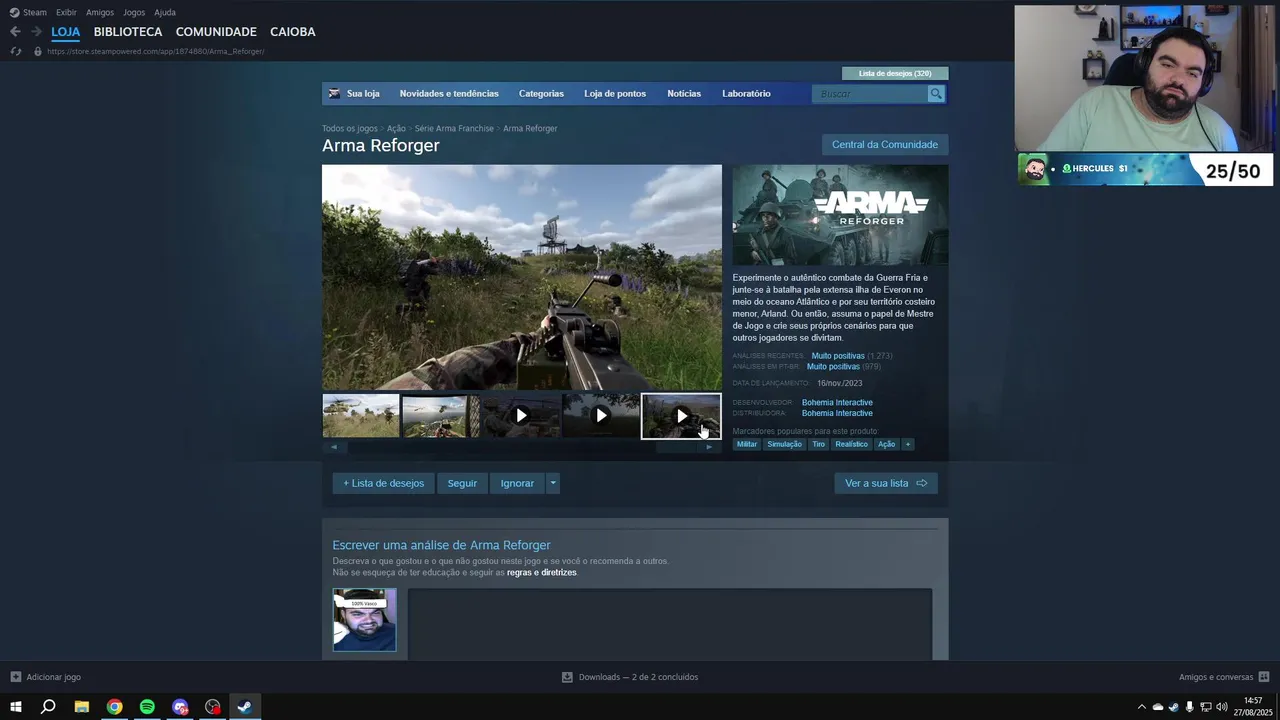The height and width of the screenshot is (720, 1280).
Task: Open Amigos e conversas panel
Action: 1224,677
